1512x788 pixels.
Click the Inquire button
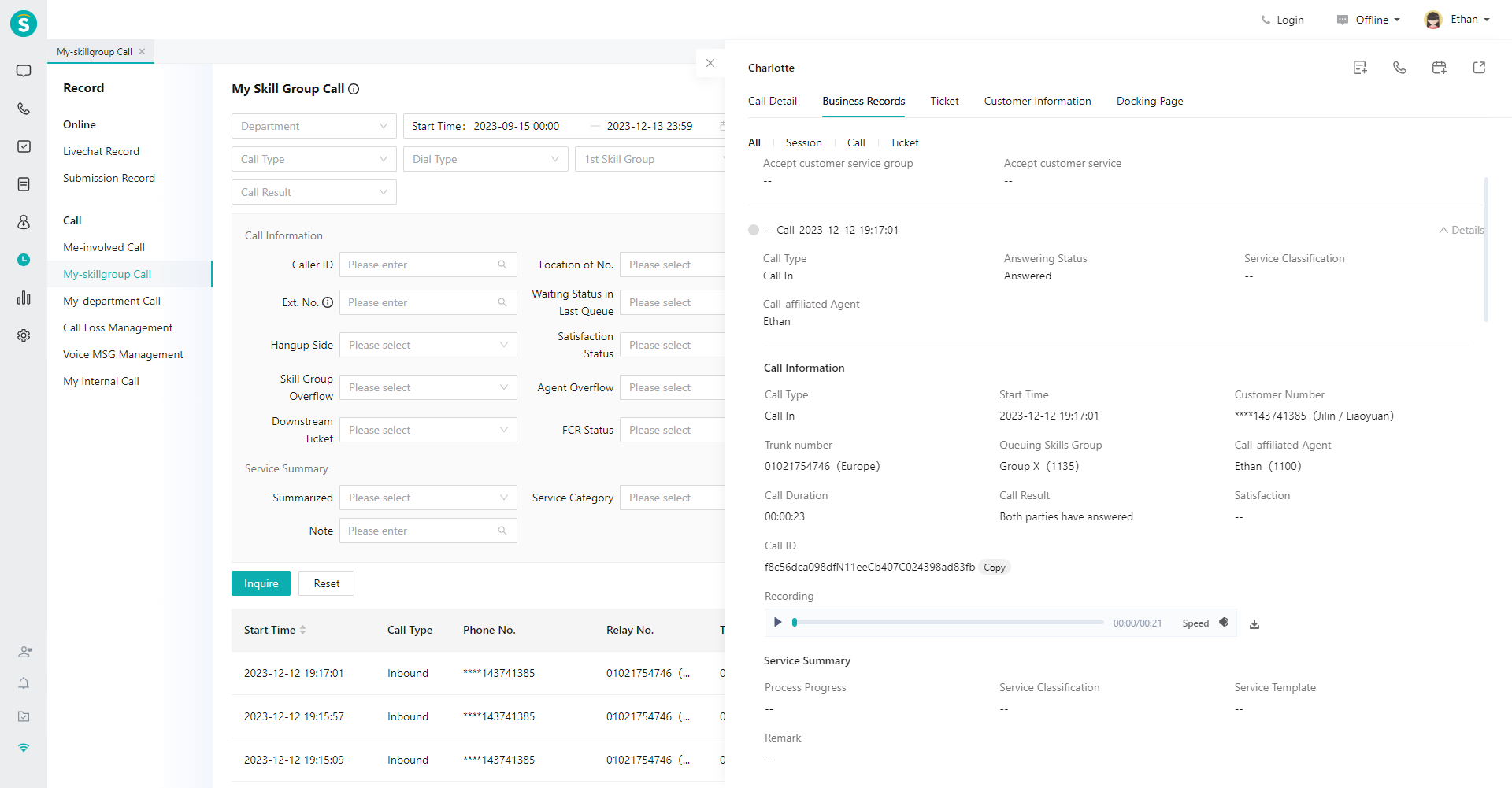pyautogui.click(x=261, y=583)
